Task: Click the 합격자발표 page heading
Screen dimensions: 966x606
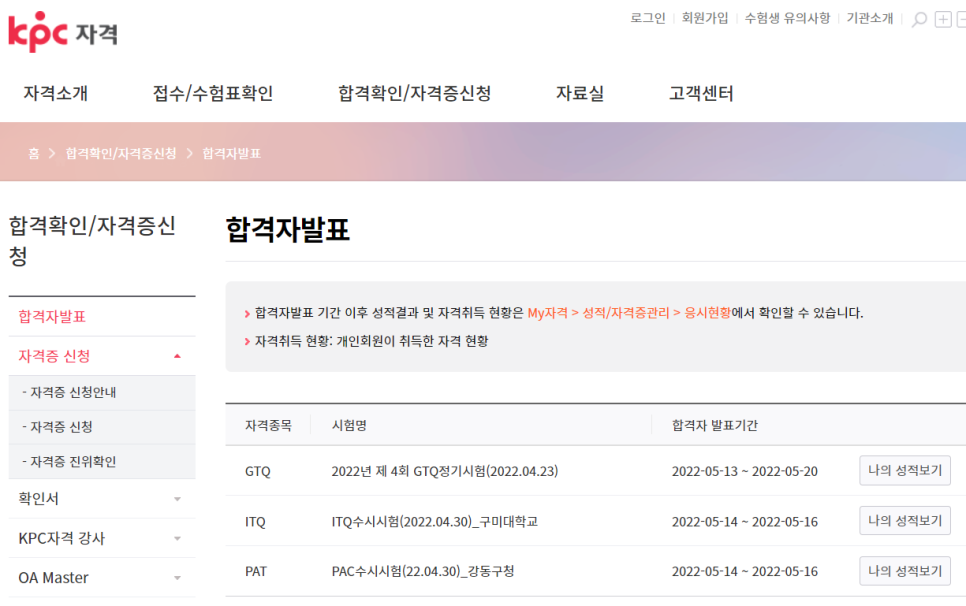Action: 288,230
